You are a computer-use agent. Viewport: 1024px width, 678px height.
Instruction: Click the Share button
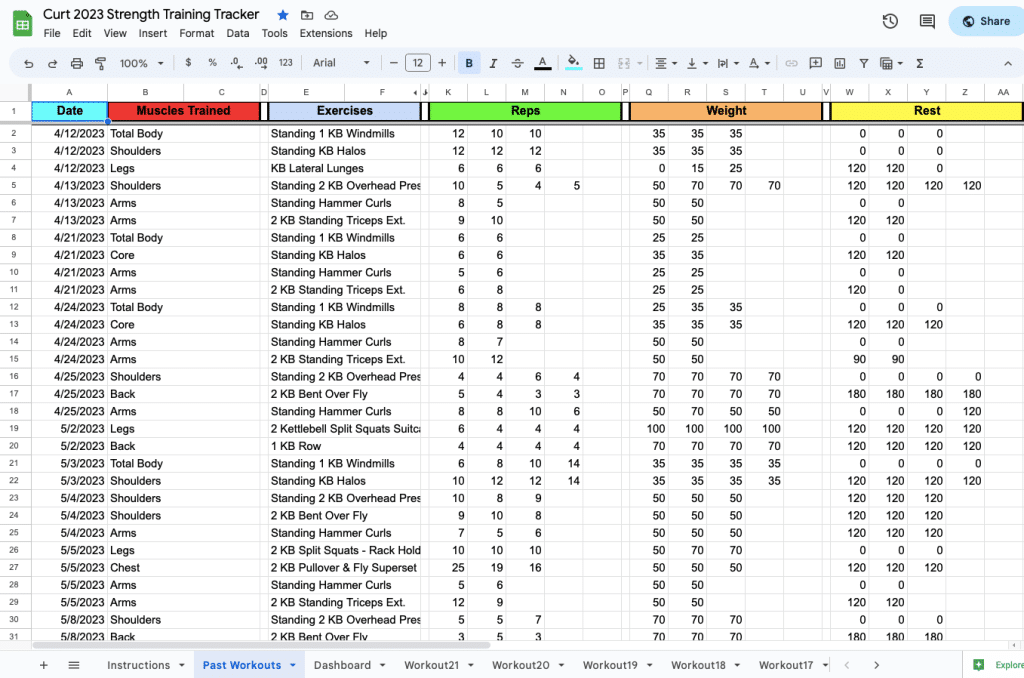click(985, 21)
